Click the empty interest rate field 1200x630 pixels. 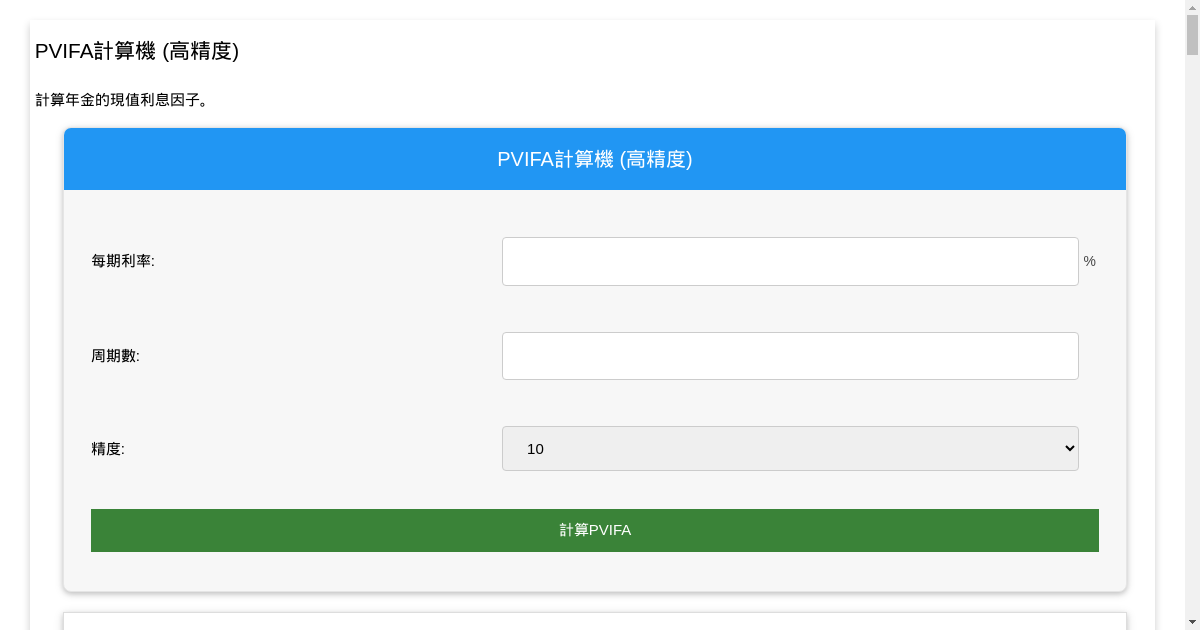[x=790, y=261]
